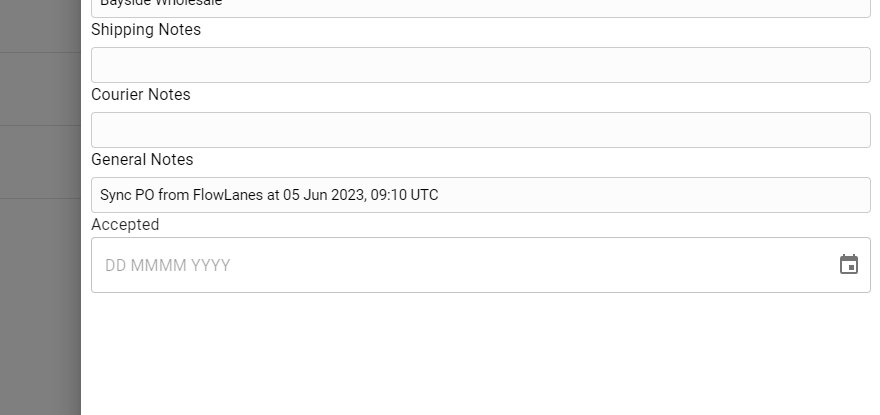Click the YYYY portion of date placeholder

click(x=210, y=265)
